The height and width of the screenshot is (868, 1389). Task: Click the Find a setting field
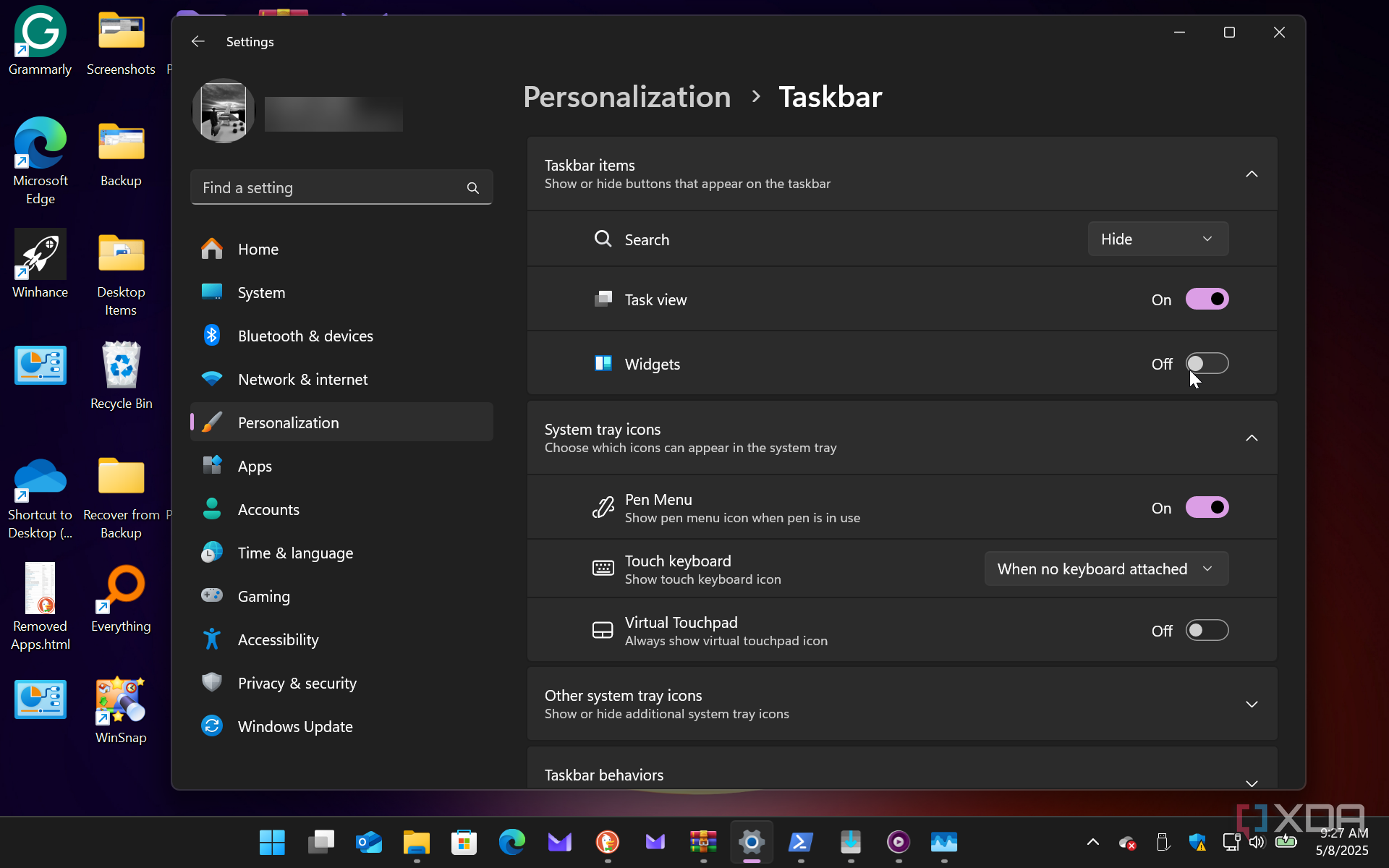point(329,188)
